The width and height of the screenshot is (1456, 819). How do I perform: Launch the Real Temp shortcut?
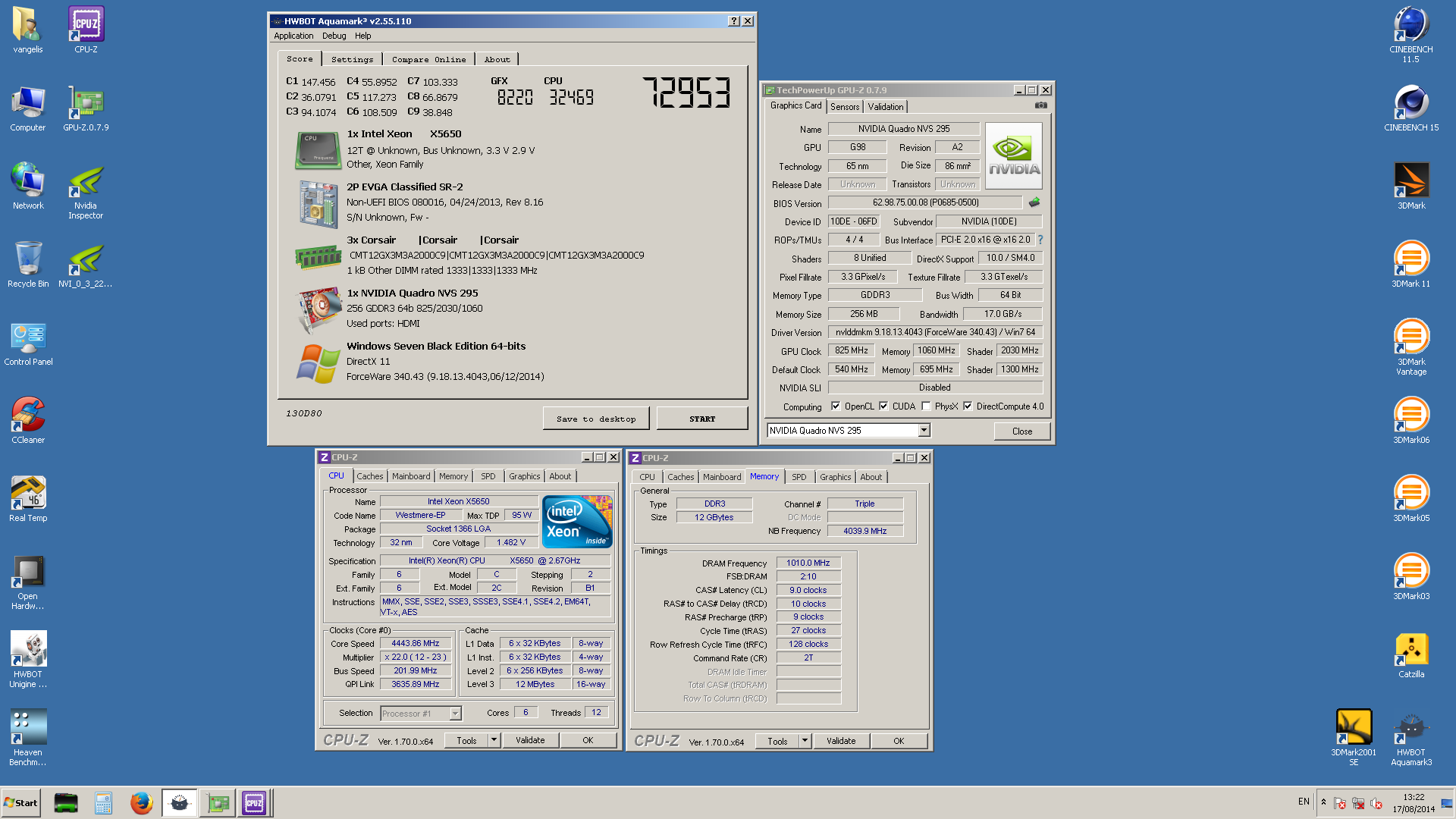tap(28, 499)
